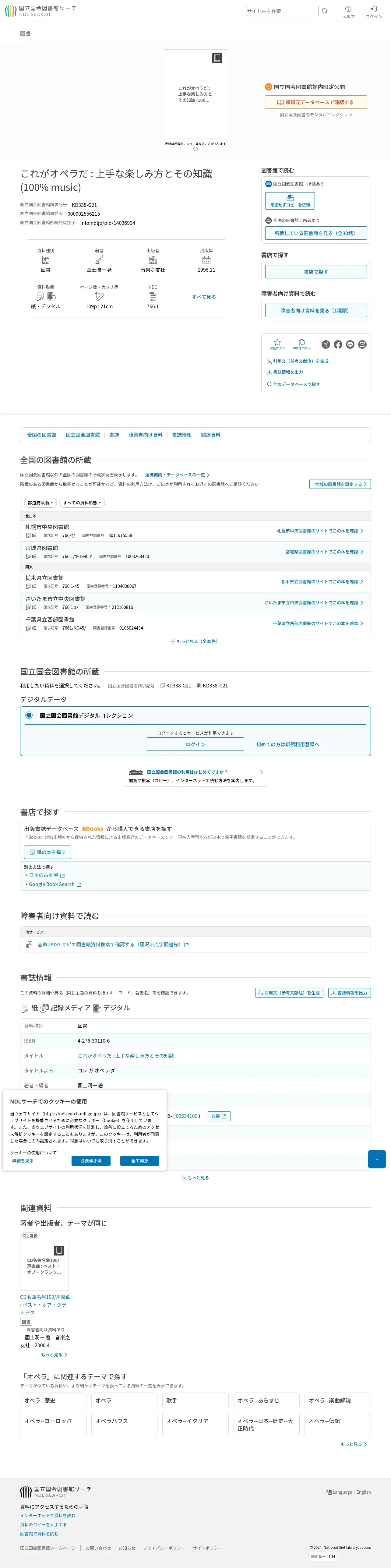Switch the bibliographic view to 記録メディア
Screen dimensions: 391x1568
(x=66, y=1008)
